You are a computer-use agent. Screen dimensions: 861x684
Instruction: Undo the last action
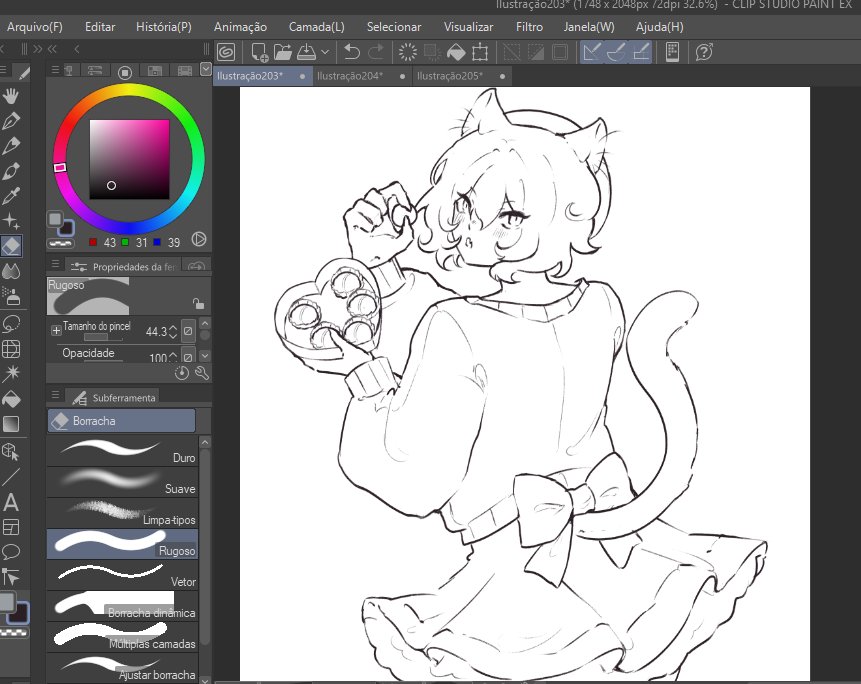[x=351, y=53]
